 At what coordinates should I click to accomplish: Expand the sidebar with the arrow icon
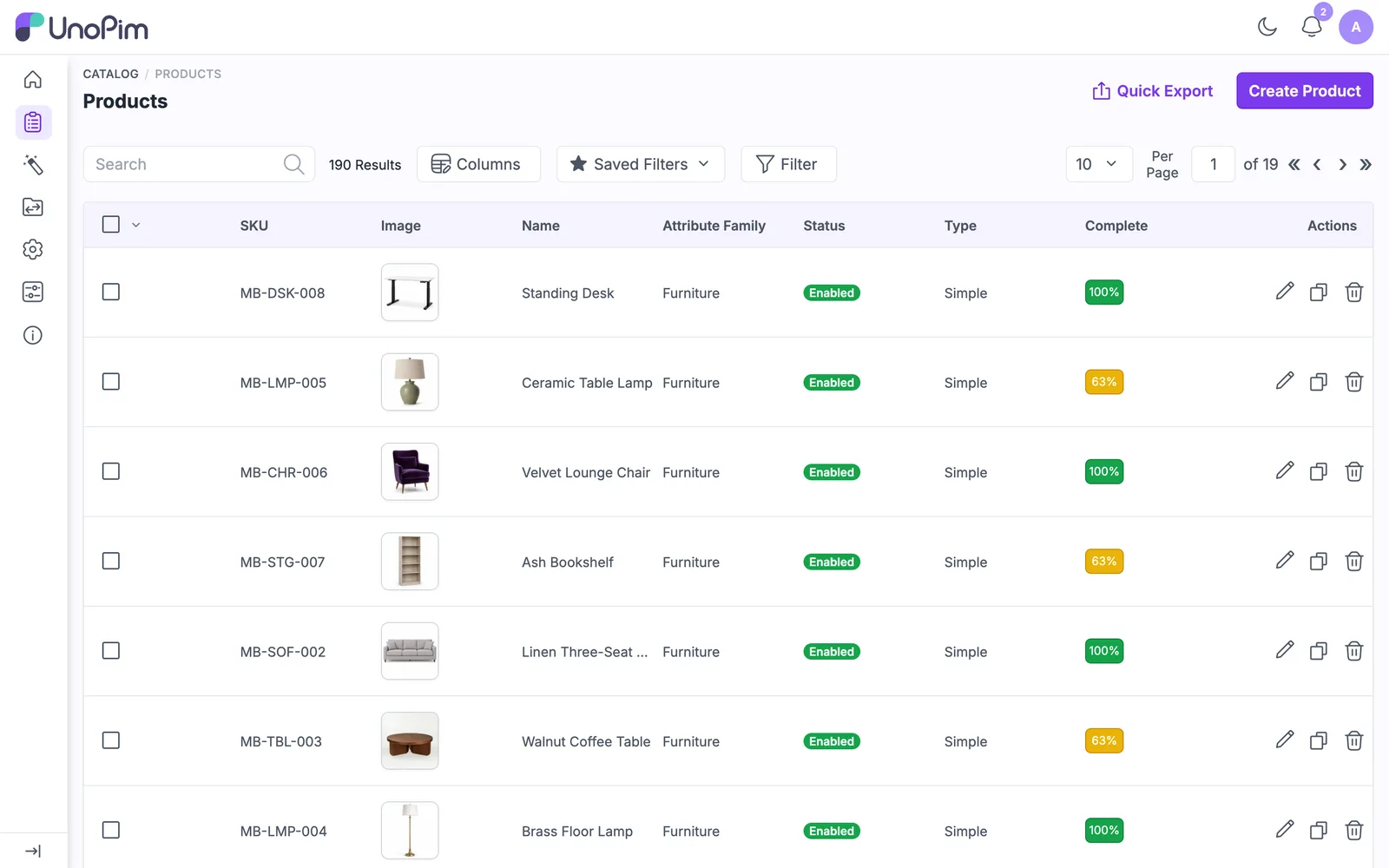coord(33,852)
